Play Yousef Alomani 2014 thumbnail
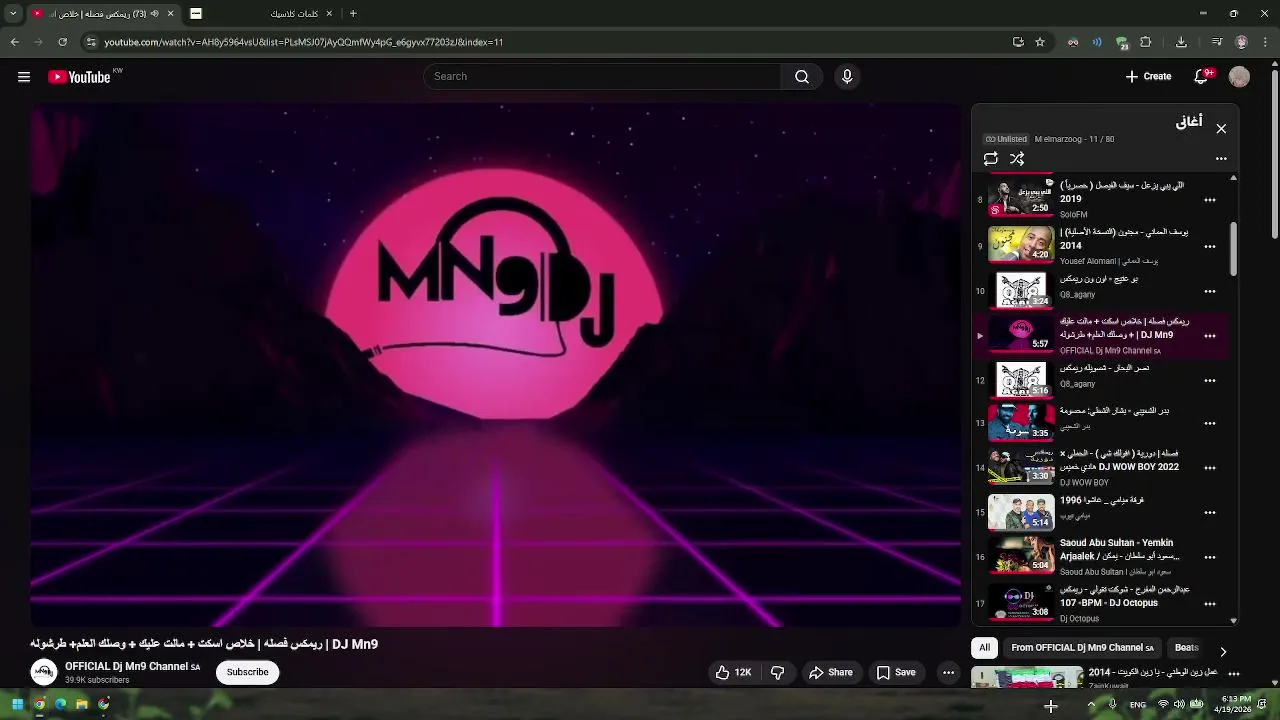1280x720 pixels. tap(1021, 245)
